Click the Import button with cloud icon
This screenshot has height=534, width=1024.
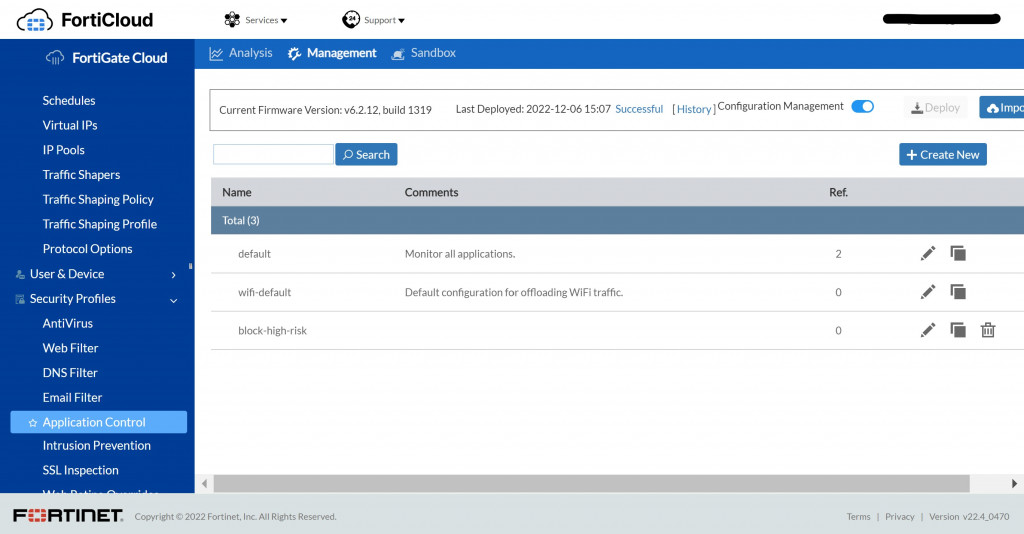[x=1001, y=108]
